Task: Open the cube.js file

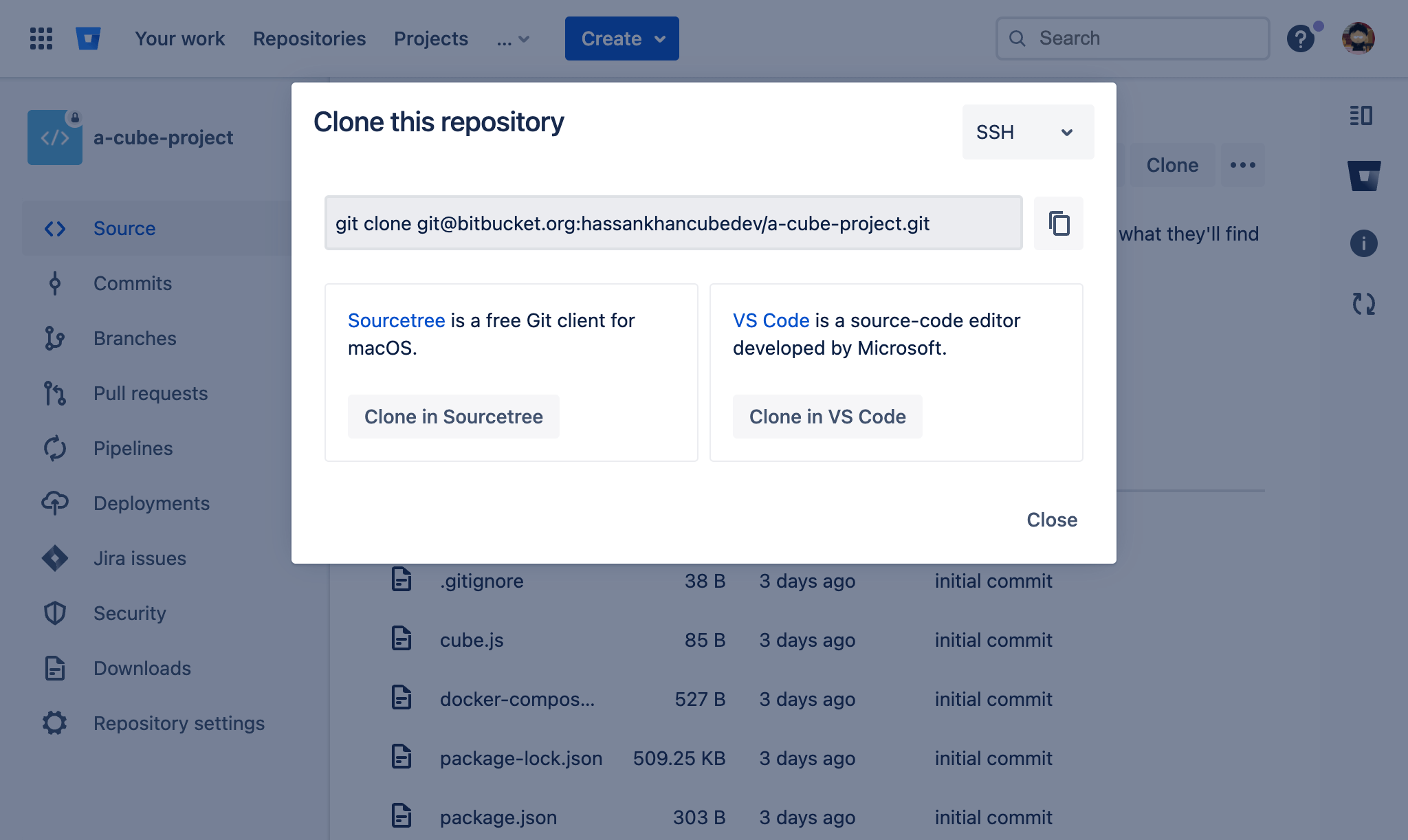Action: coord(472,640)
